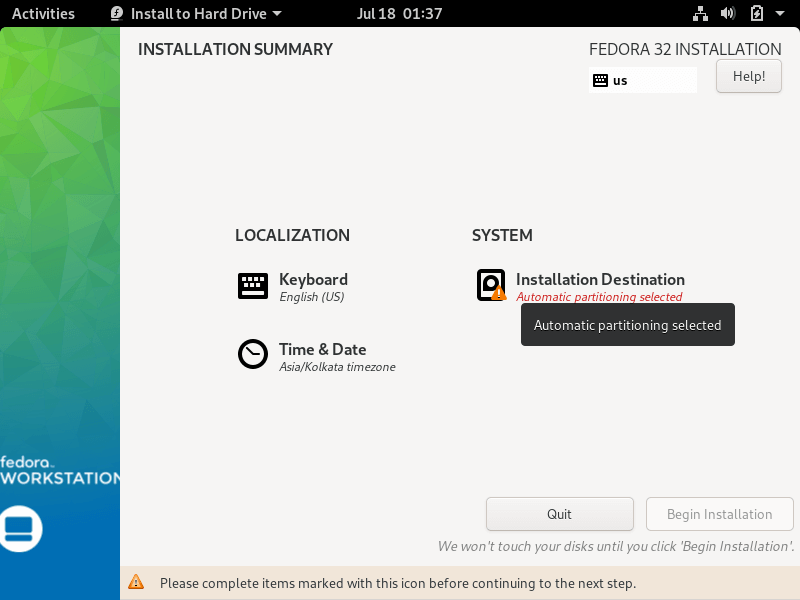Click the network status icon in top bar
The width and height of the screenshot is (800, 600).
tap(700, 13)
